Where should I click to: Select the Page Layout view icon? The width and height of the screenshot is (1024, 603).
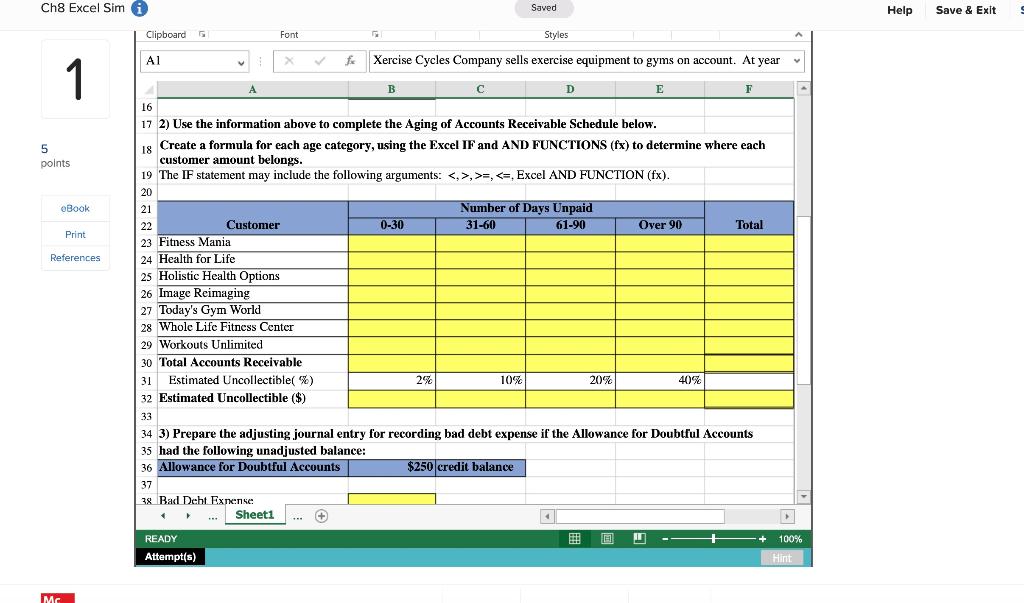[606, 538]
